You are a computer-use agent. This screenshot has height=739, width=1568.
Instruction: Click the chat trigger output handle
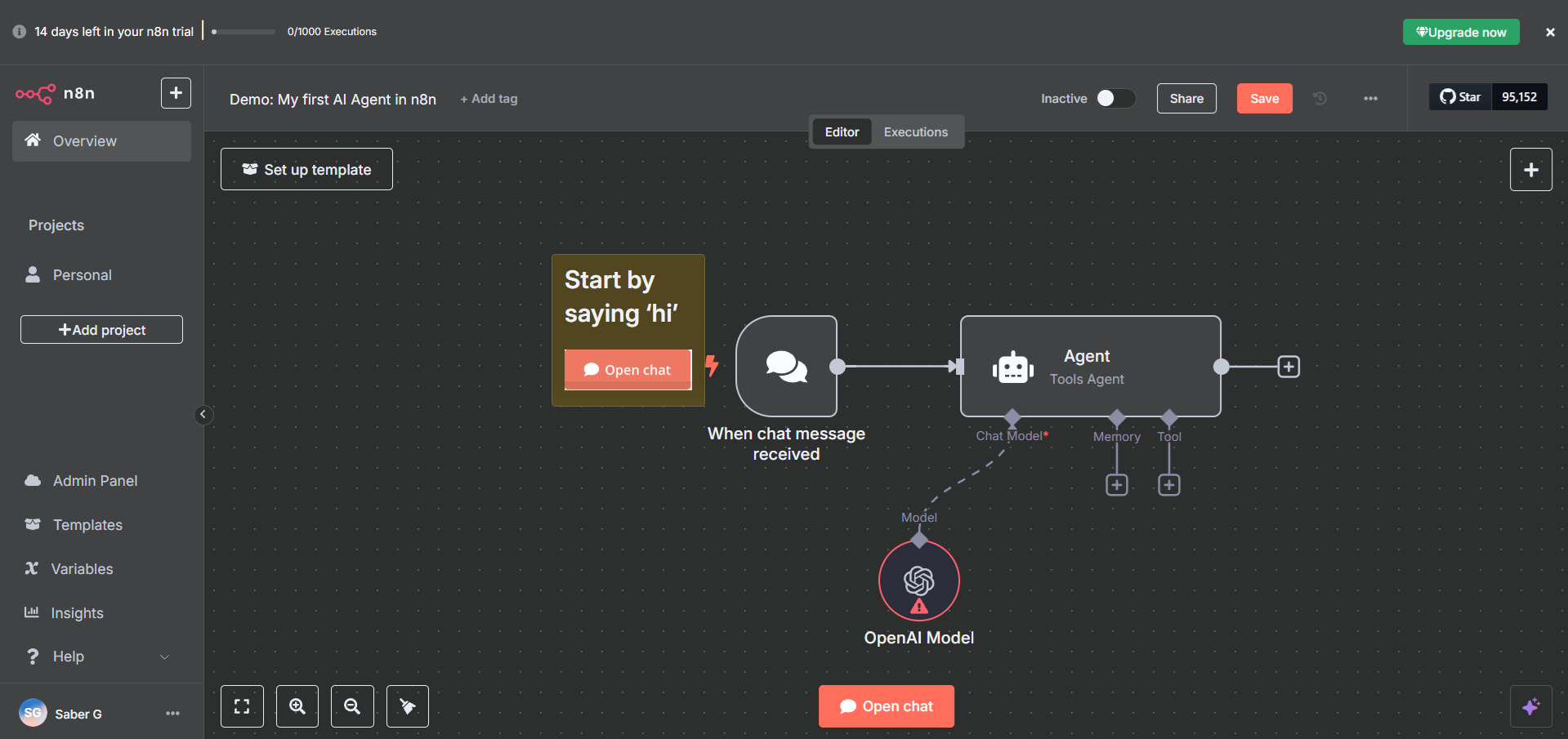point(838,367)
